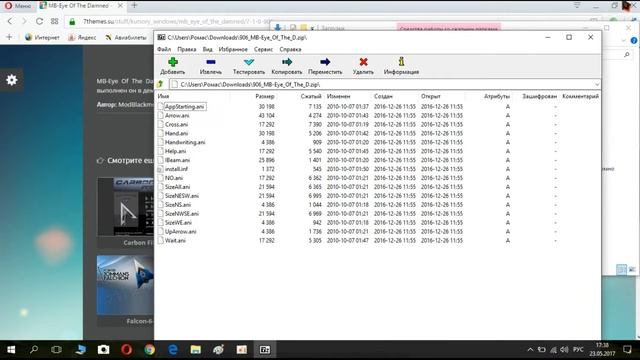Image resolution: width=640 pixels, height=360 pixels.
Task: Launch the Camera app from taskbar
Action: point(103,350)
